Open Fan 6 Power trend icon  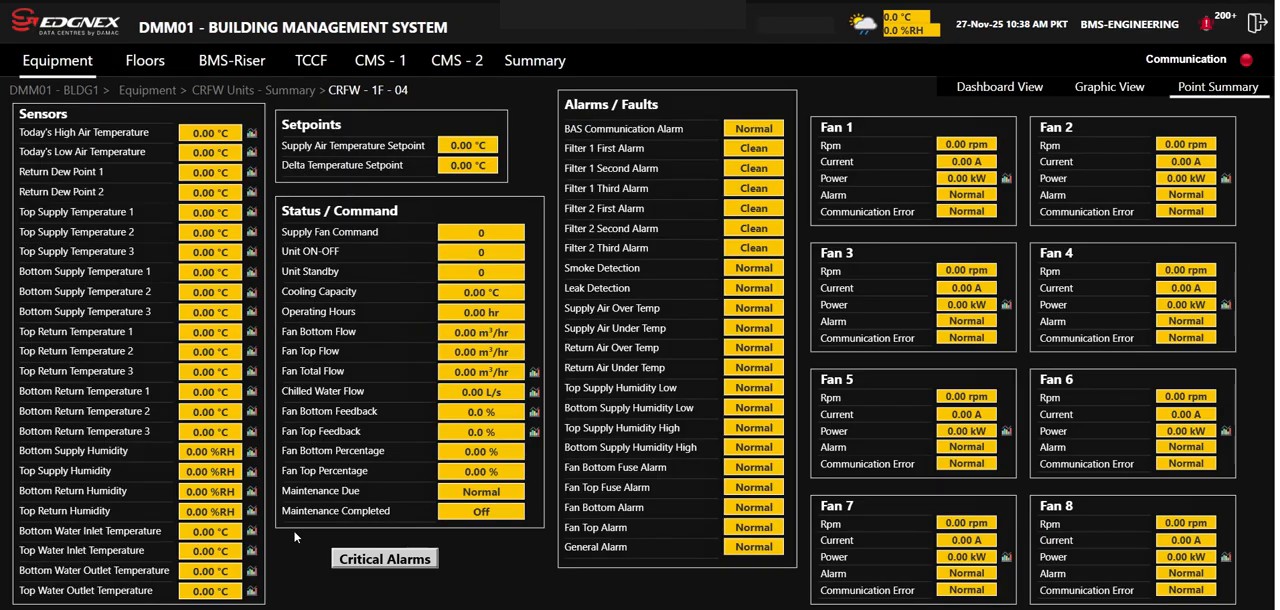[x=1225, y=431]
